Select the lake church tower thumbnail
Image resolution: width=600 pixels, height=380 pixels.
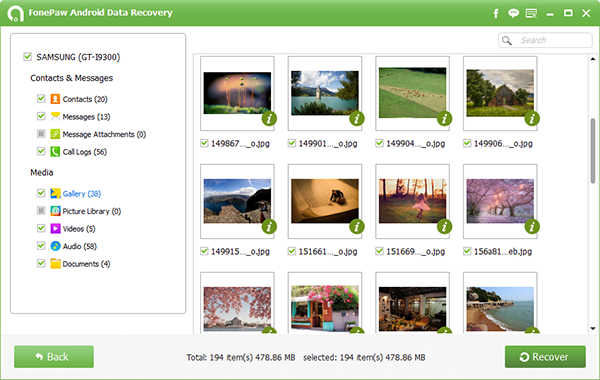(325, 93)
